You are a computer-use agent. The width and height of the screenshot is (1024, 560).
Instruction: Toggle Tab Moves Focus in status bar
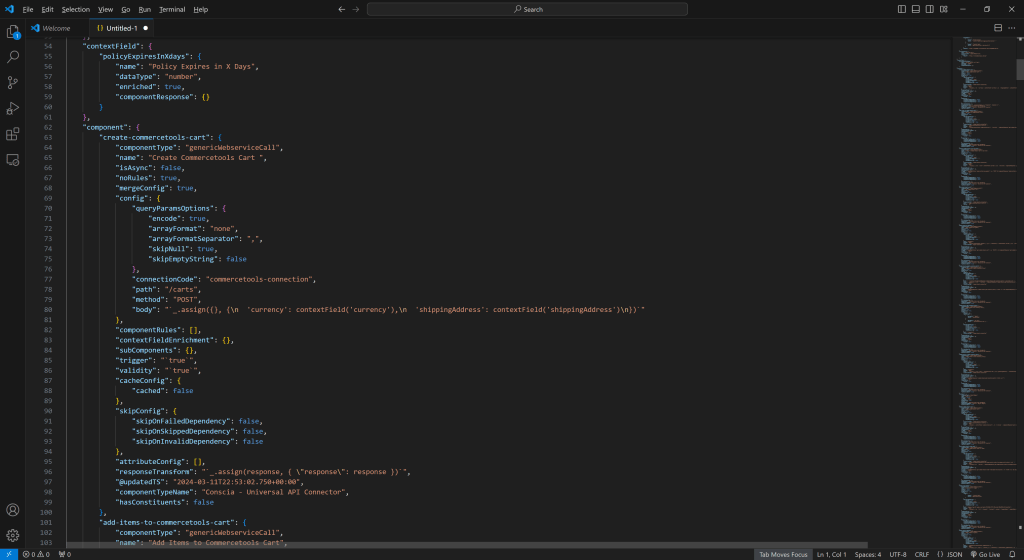coord(783,554)
